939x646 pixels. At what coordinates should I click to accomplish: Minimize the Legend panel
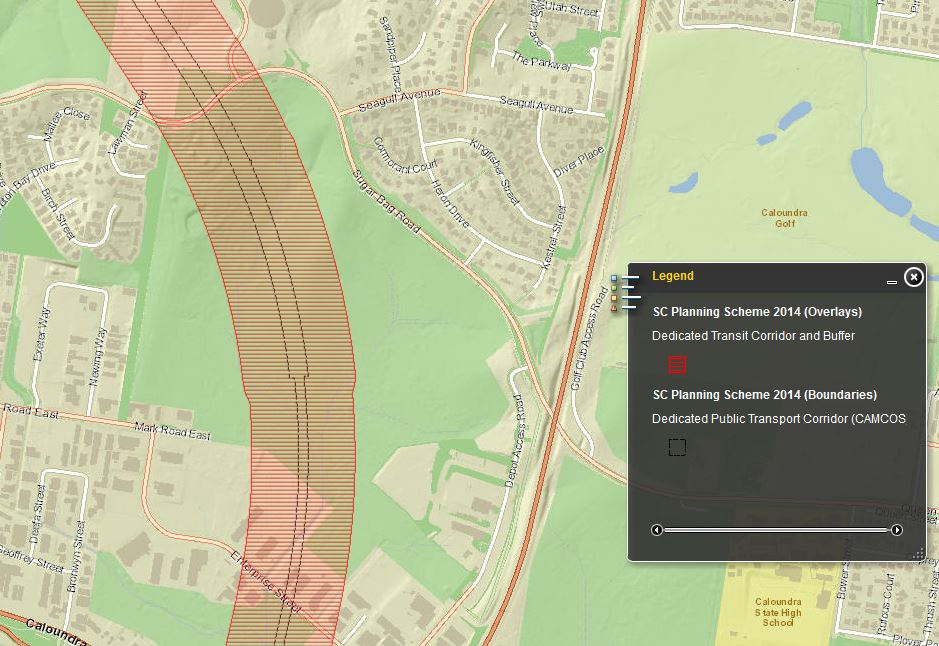pos(892,283)
